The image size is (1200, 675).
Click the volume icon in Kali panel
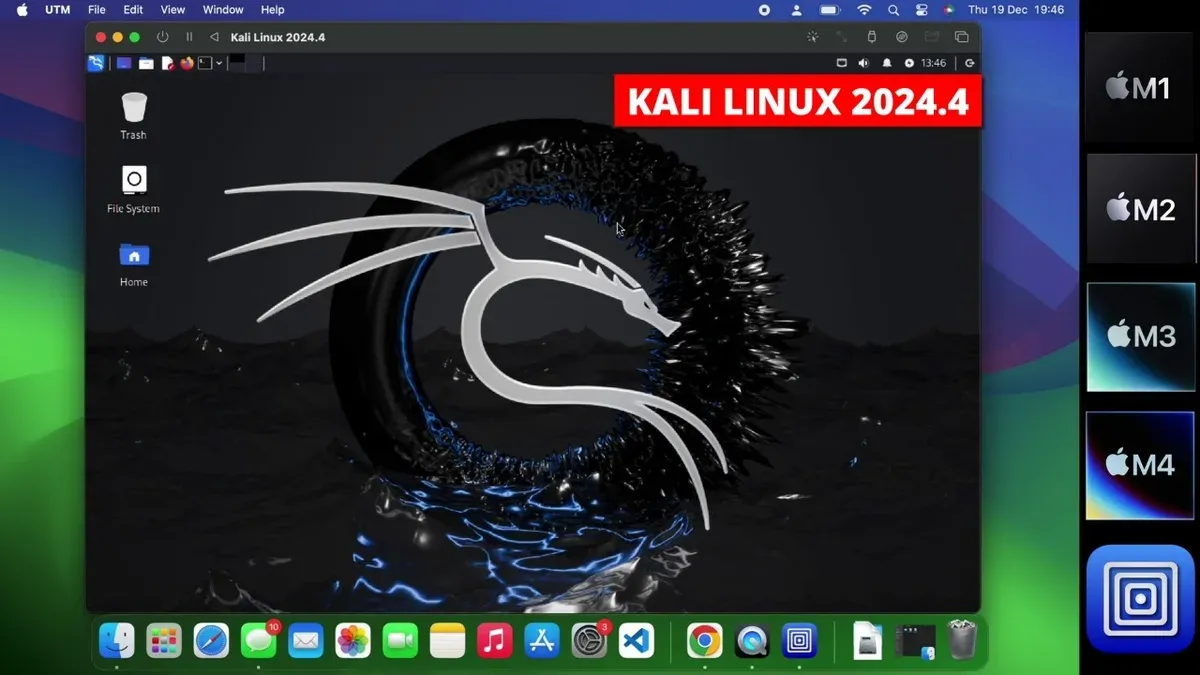(863, 63)
